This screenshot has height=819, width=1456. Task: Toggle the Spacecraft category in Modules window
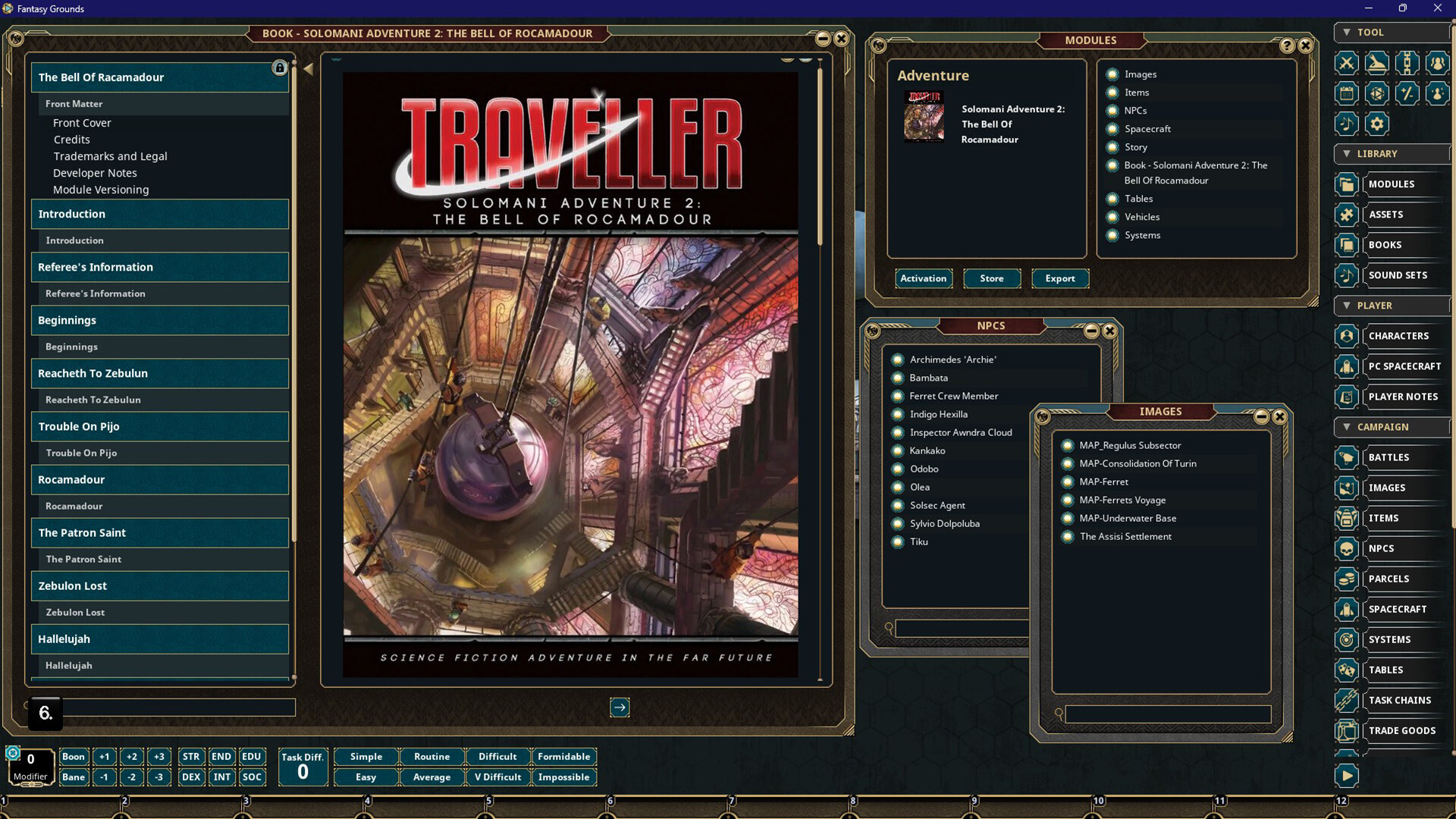[1112, 129]
